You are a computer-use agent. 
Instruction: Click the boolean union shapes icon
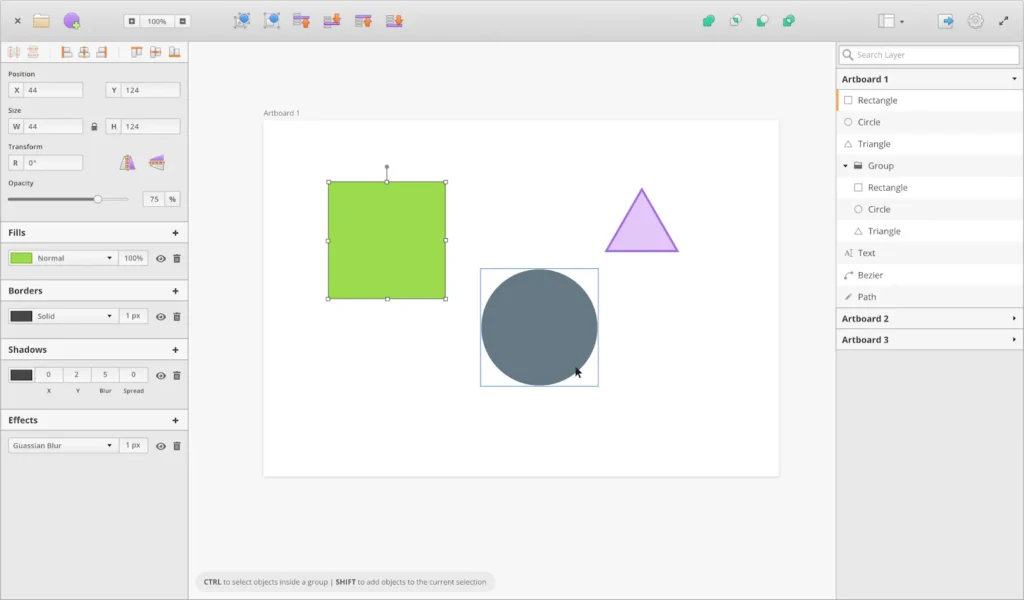click(x=709, y=20)
